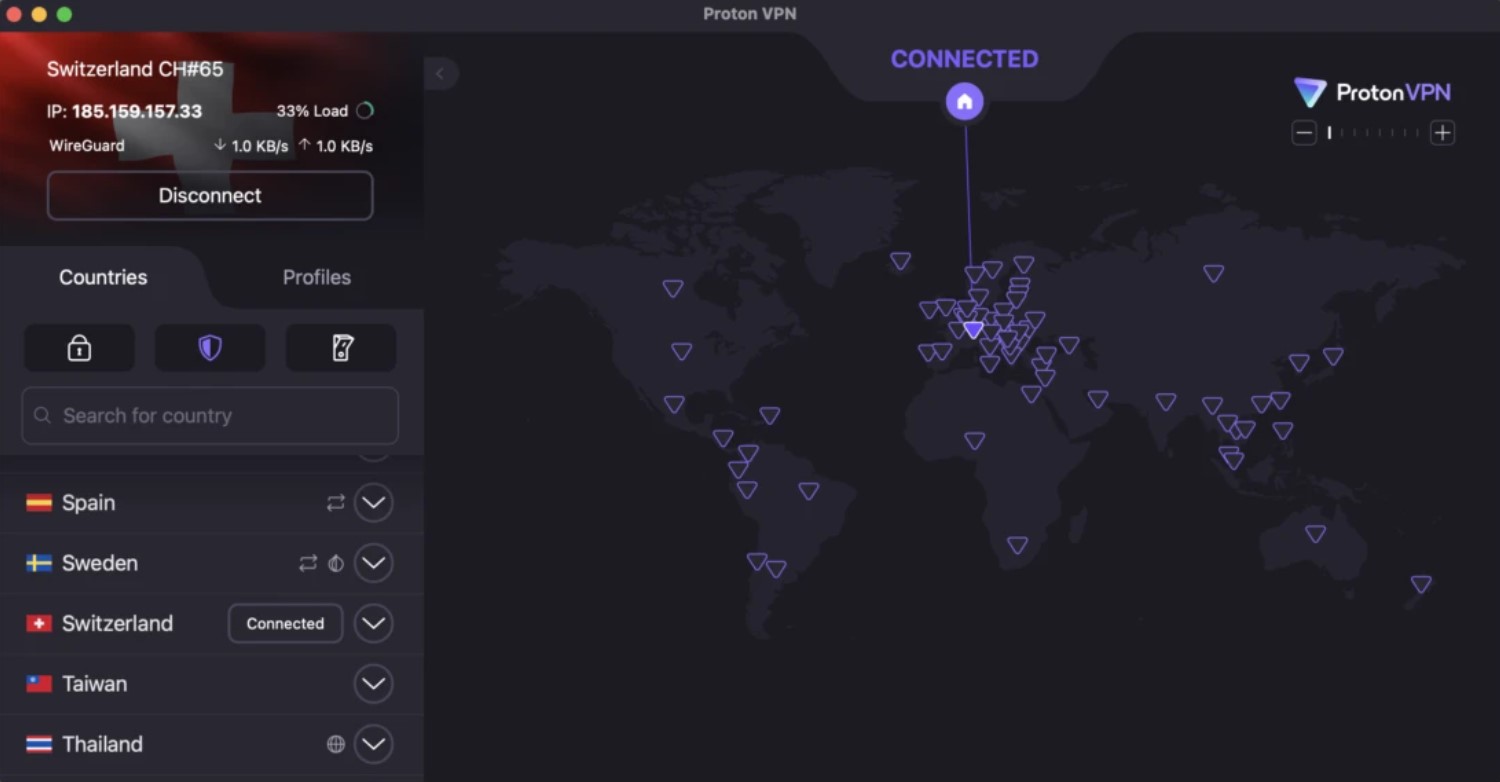Open the Profiles tab

point(316,277)
